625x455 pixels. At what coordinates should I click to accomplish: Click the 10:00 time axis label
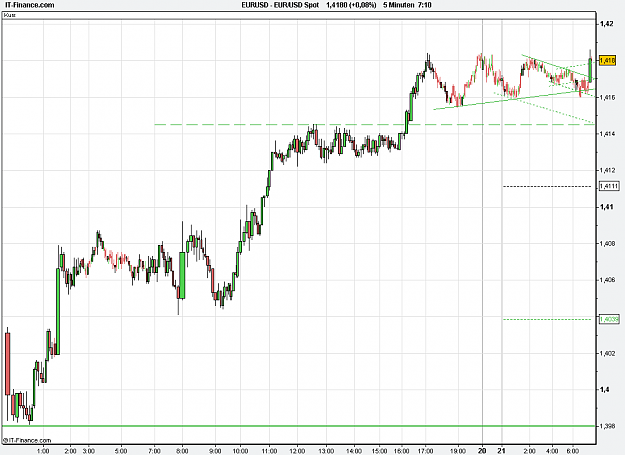click(240, 451)
